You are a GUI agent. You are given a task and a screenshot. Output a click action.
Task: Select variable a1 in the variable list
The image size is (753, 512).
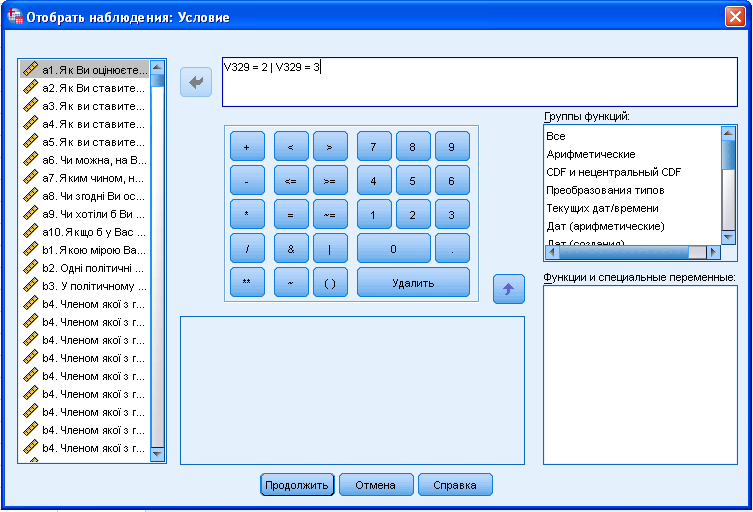point(93,70)
